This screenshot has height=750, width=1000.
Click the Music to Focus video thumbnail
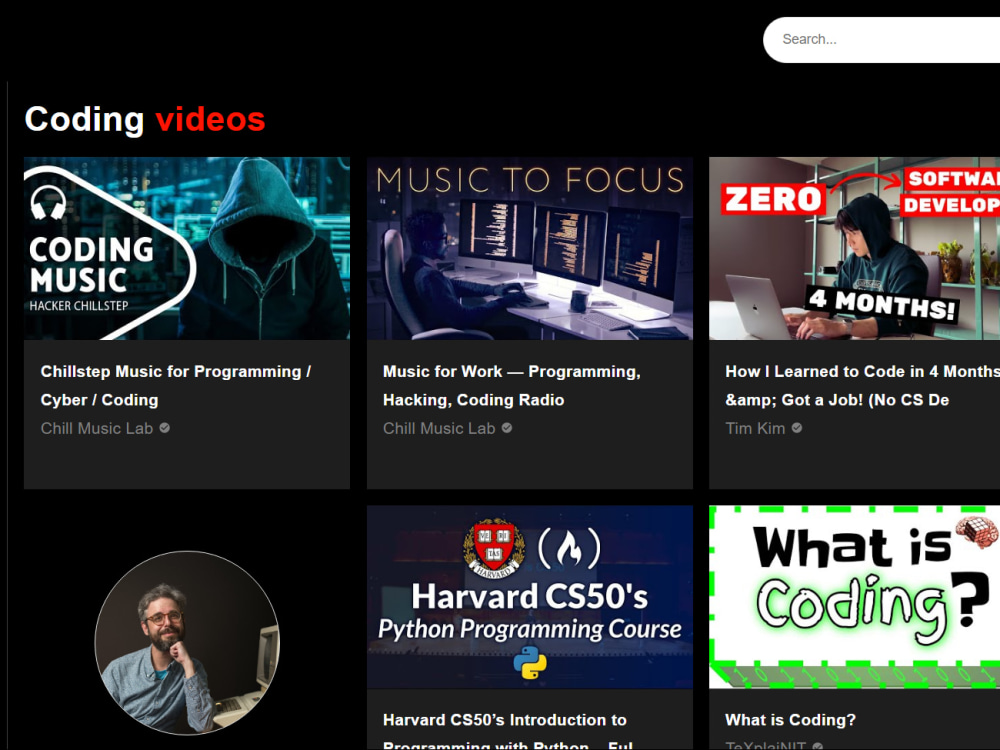point(529,248)
